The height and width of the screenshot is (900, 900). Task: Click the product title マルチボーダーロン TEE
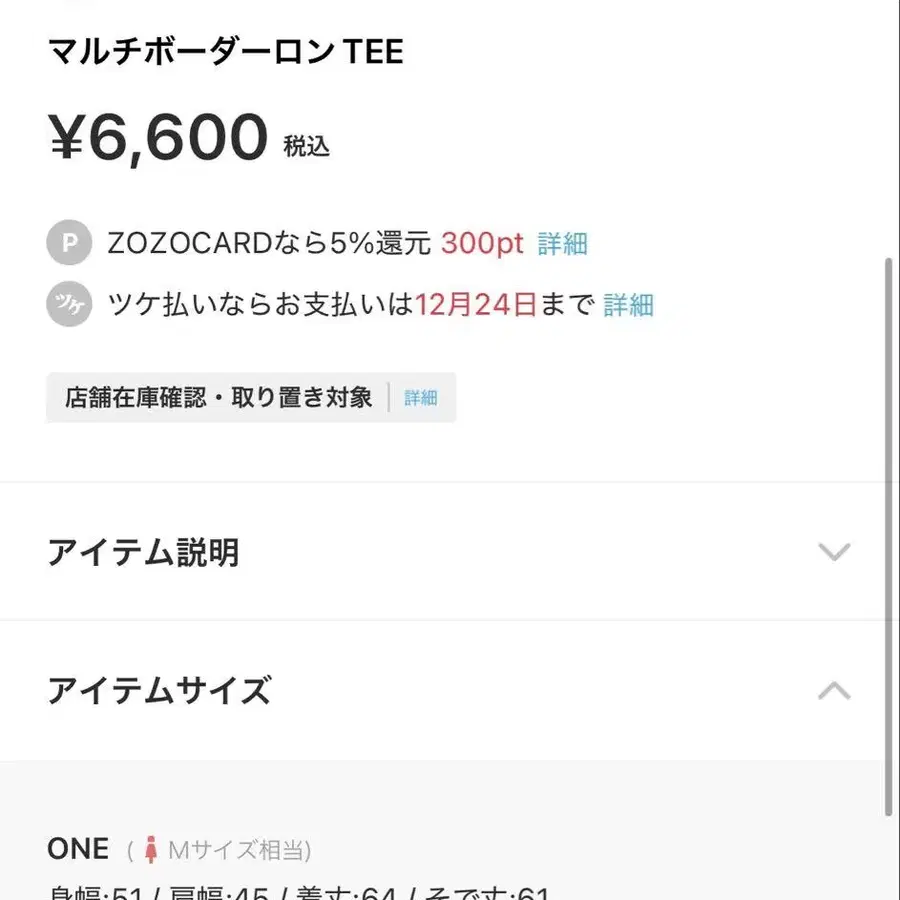coord(226,52)
